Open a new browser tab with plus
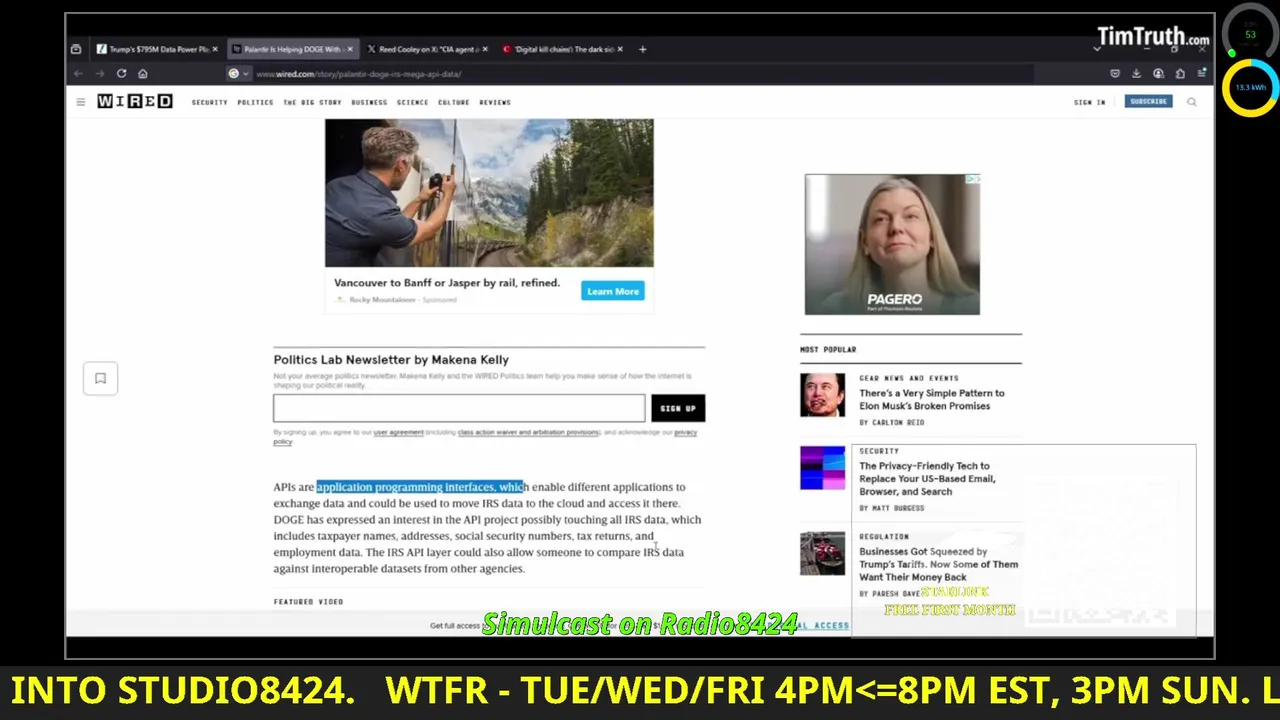 [643, 49]
